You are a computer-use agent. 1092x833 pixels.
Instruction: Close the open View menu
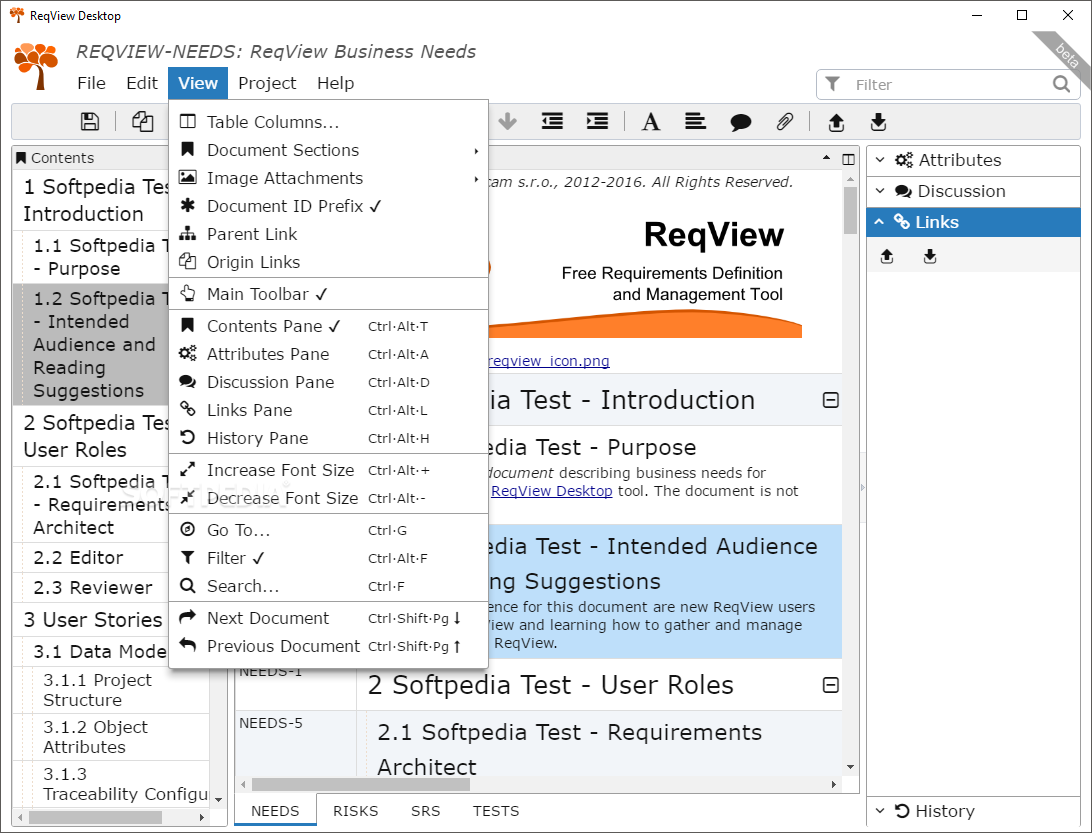pos(198,83)
